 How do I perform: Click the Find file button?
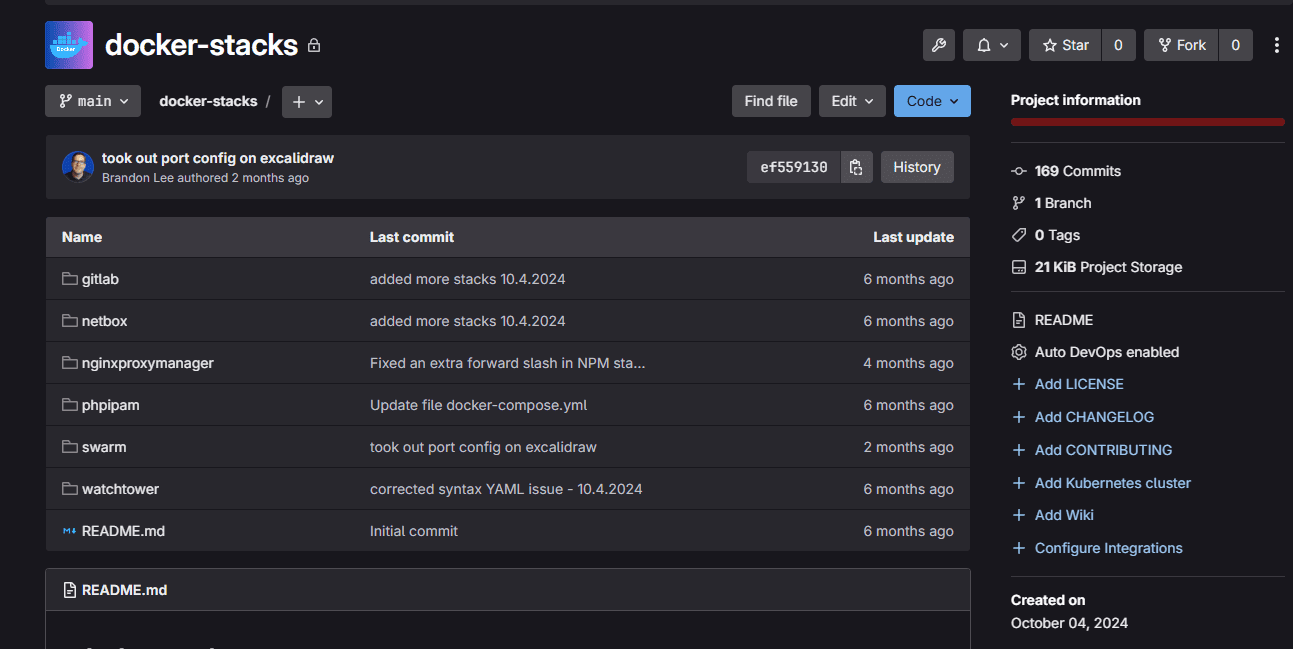(x=771, y=101)
